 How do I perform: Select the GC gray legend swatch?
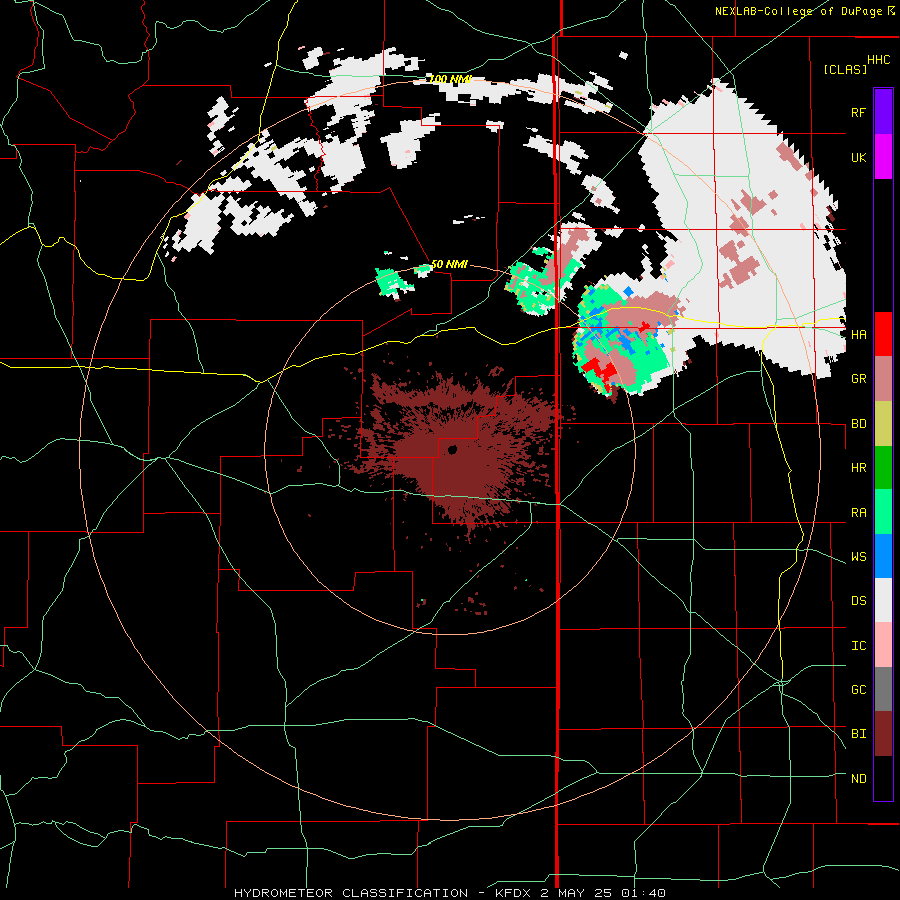point(883,689)
